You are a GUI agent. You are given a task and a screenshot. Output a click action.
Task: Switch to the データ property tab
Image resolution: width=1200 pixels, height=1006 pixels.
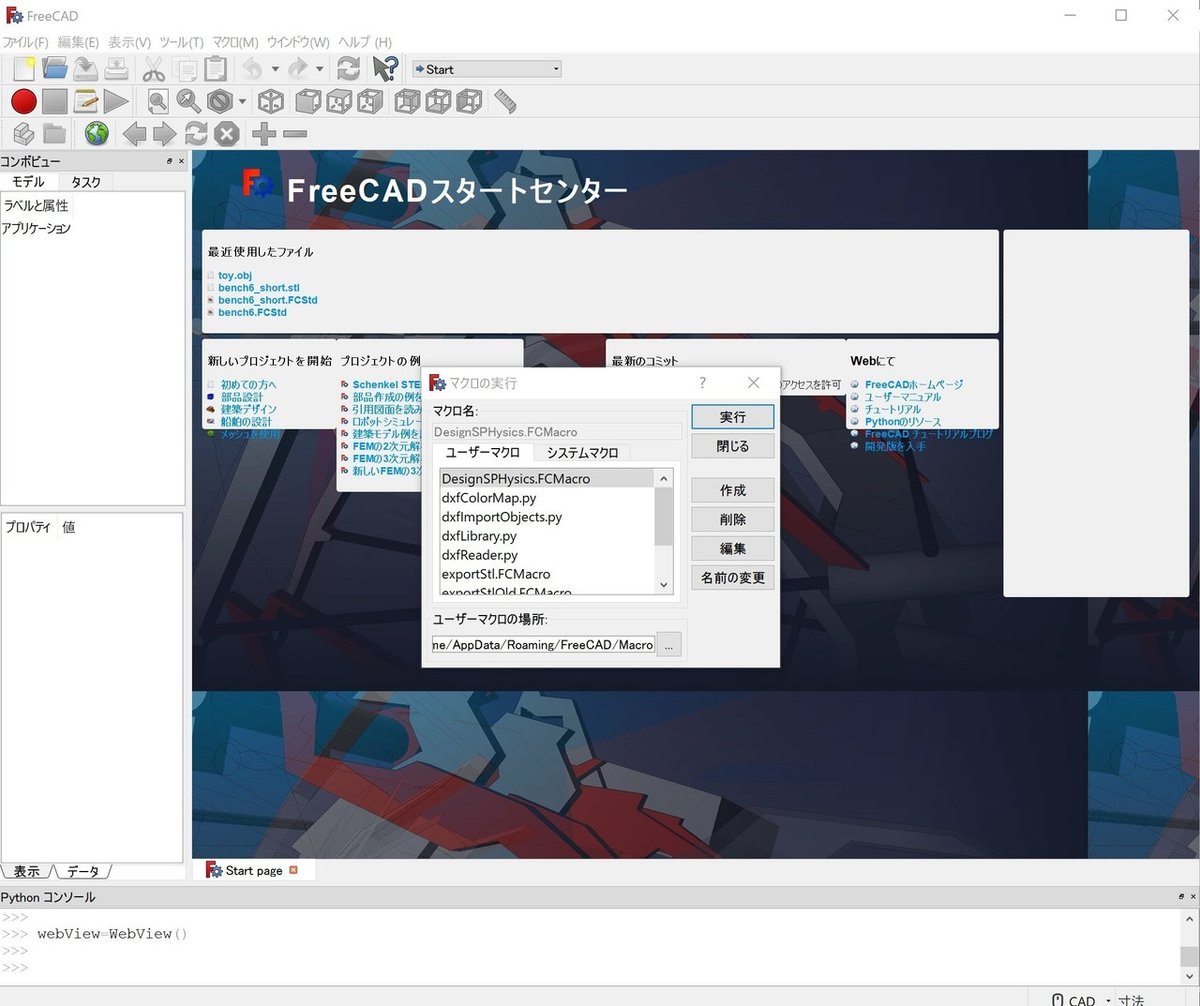coord(83,871)
